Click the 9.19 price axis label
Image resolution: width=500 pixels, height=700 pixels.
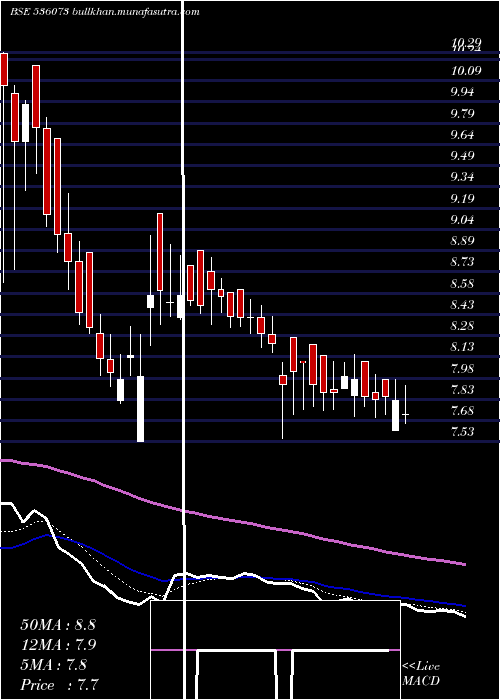click(462, 199)
